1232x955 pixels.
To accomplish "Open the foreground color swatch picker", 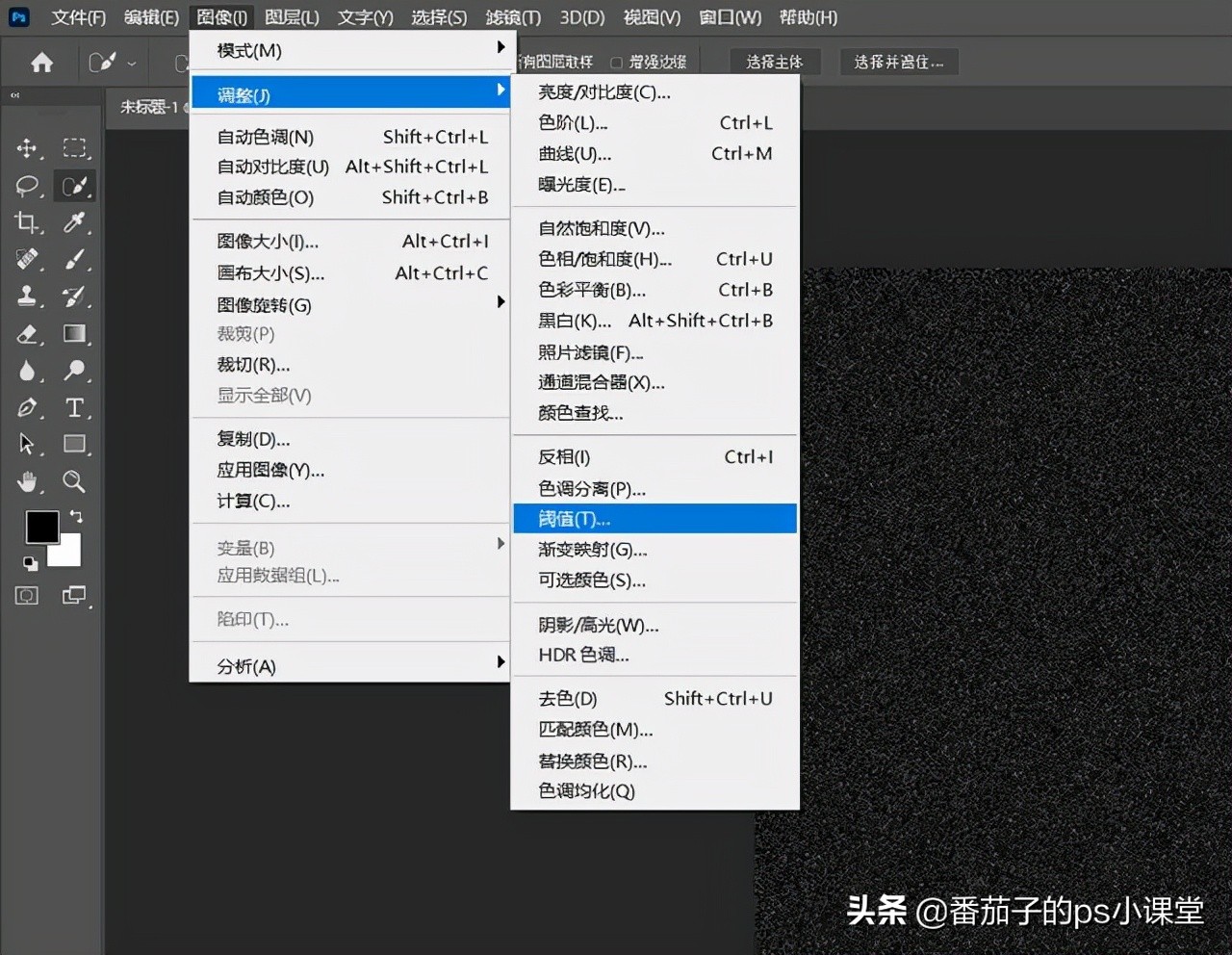I will tap(41, 527).
